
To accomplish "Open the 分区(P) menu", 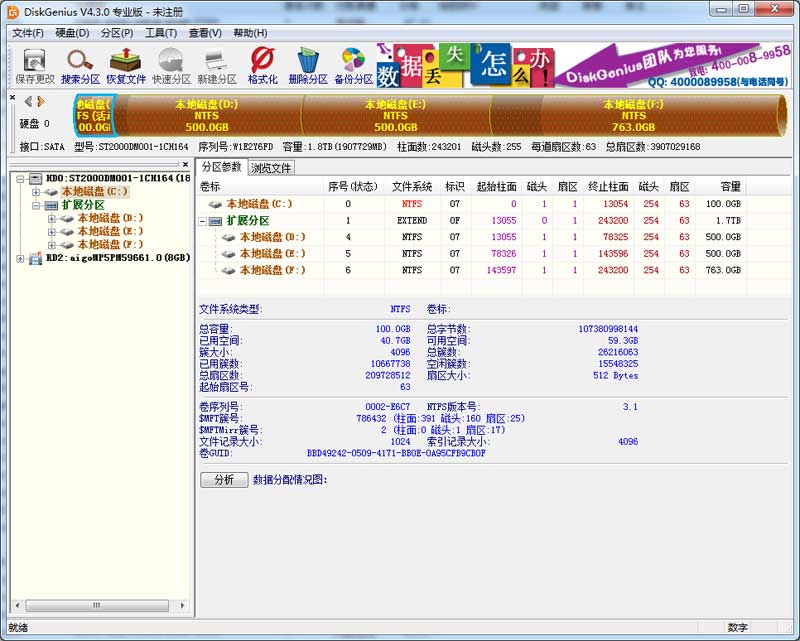I will [x=117, y=33].
